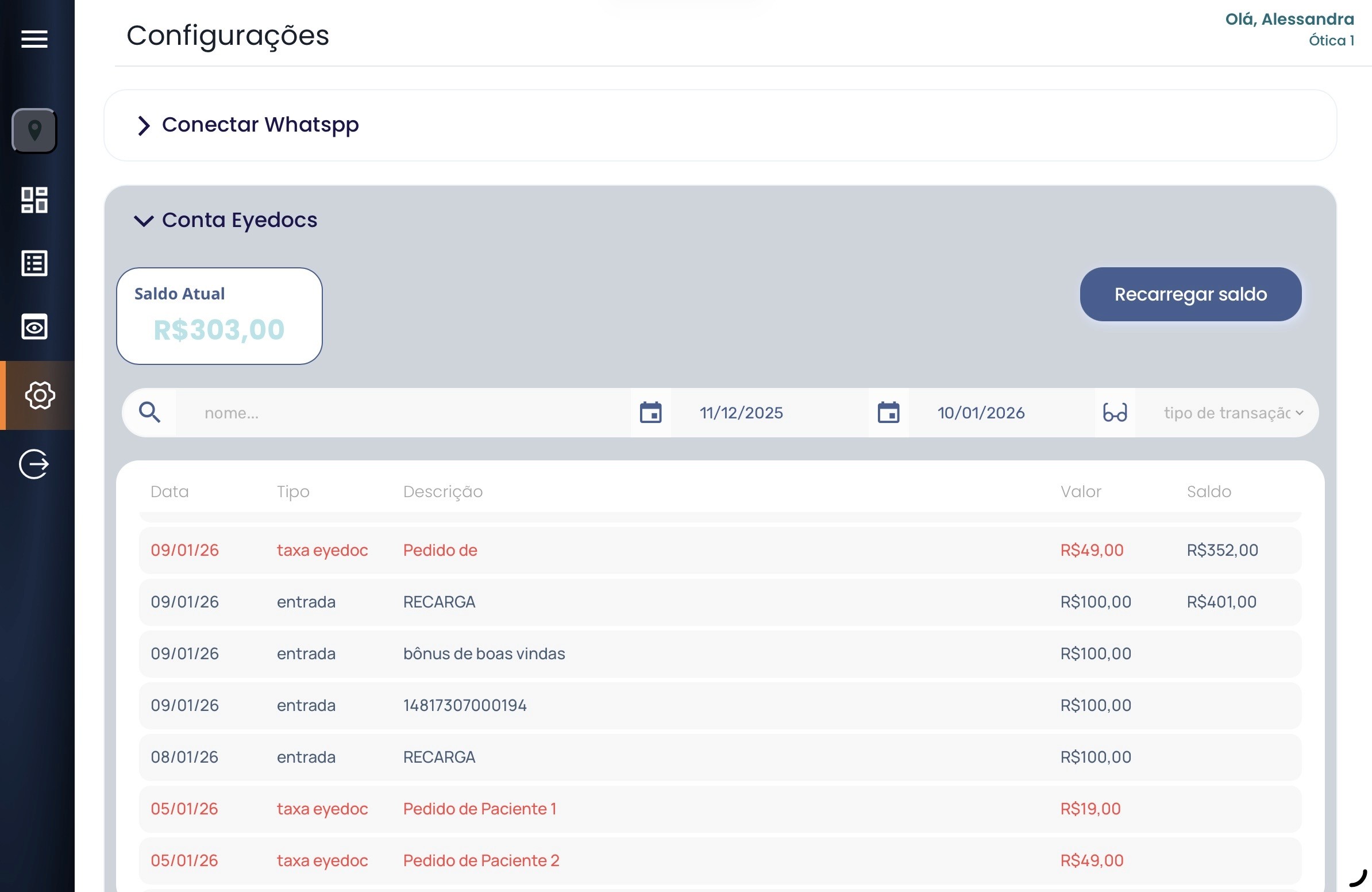
Task: Click the nome search input field
Action: click(403, 413)
